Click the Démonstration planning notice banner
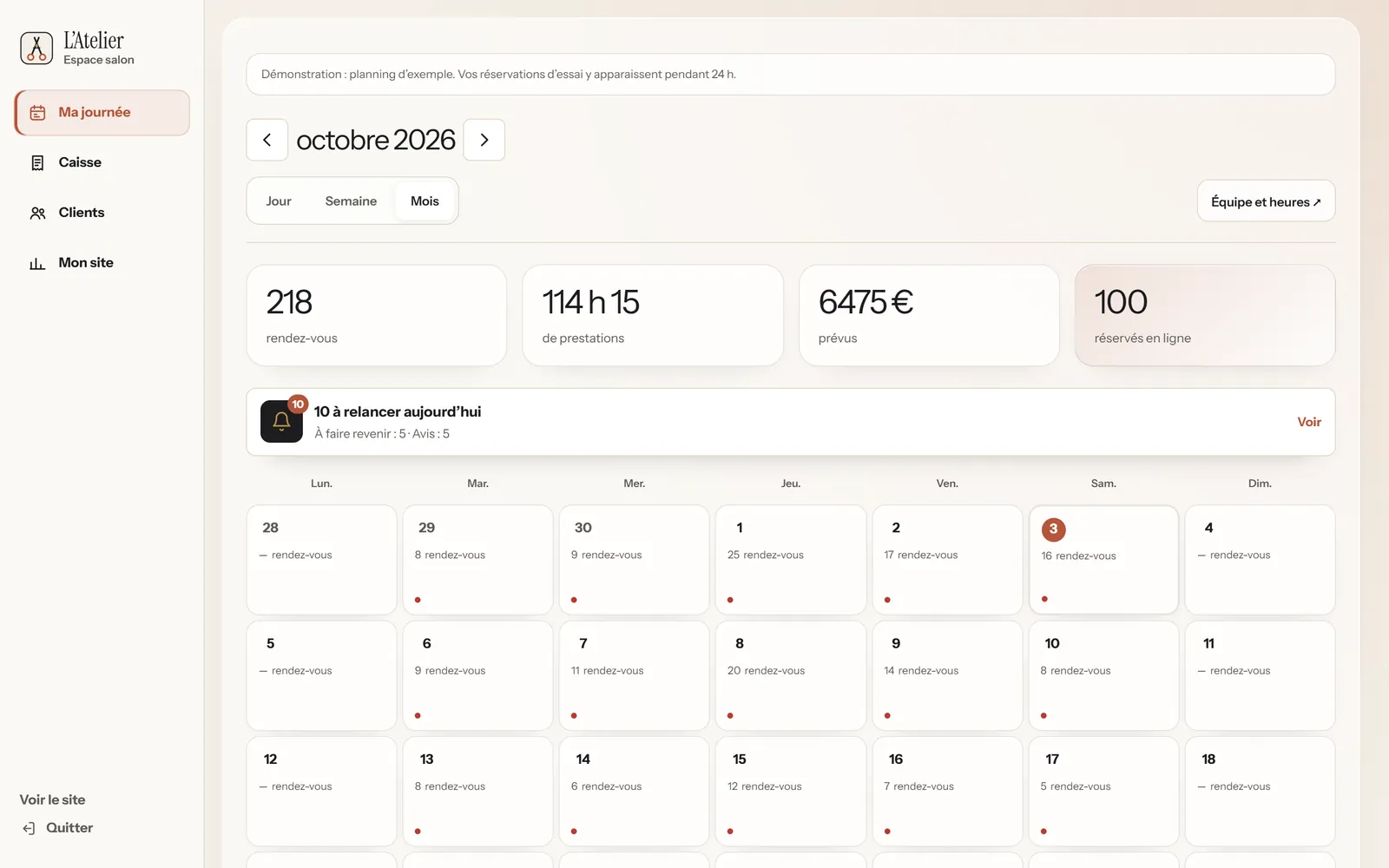 pos(791,75)
